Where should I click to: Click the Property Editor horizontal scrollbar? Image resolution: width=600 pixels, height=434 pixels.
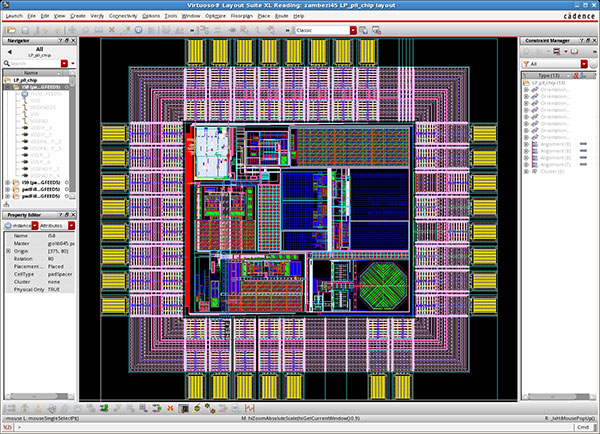(39, 396)
